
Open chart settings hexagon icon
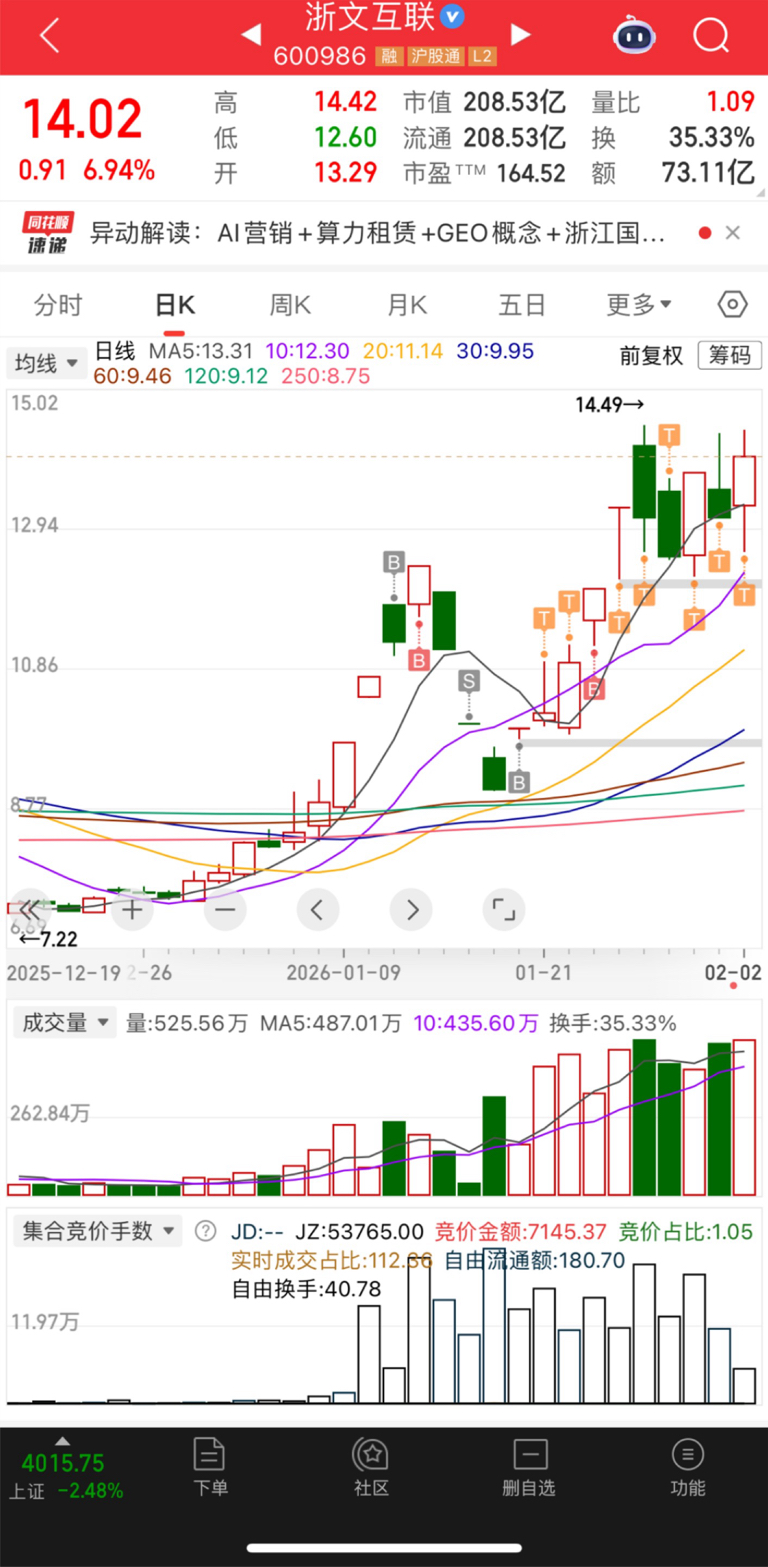[733, 304]
